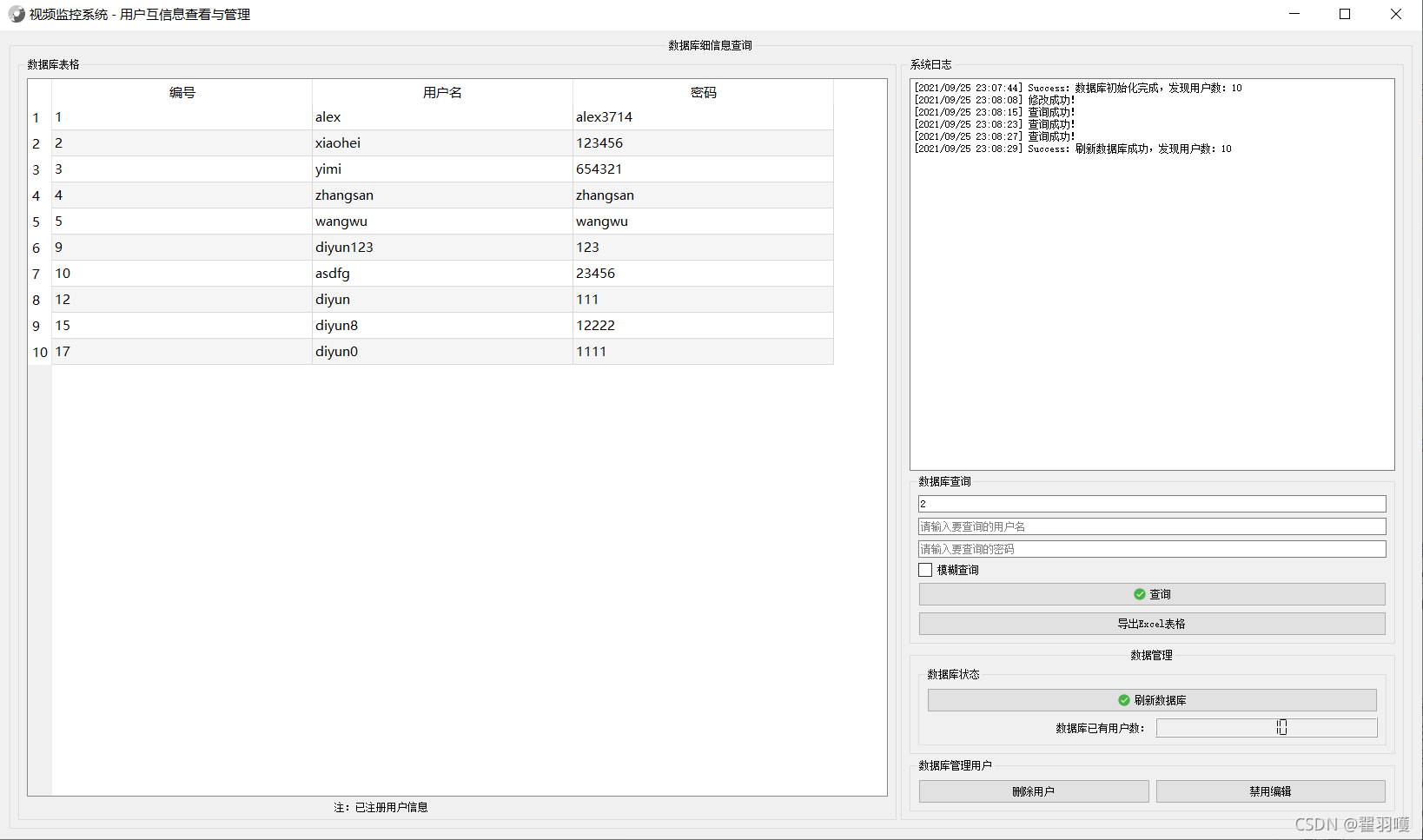Screen dimensions: 1423x840
Task: Click ID cell 17 in last row
Action: 182,352
